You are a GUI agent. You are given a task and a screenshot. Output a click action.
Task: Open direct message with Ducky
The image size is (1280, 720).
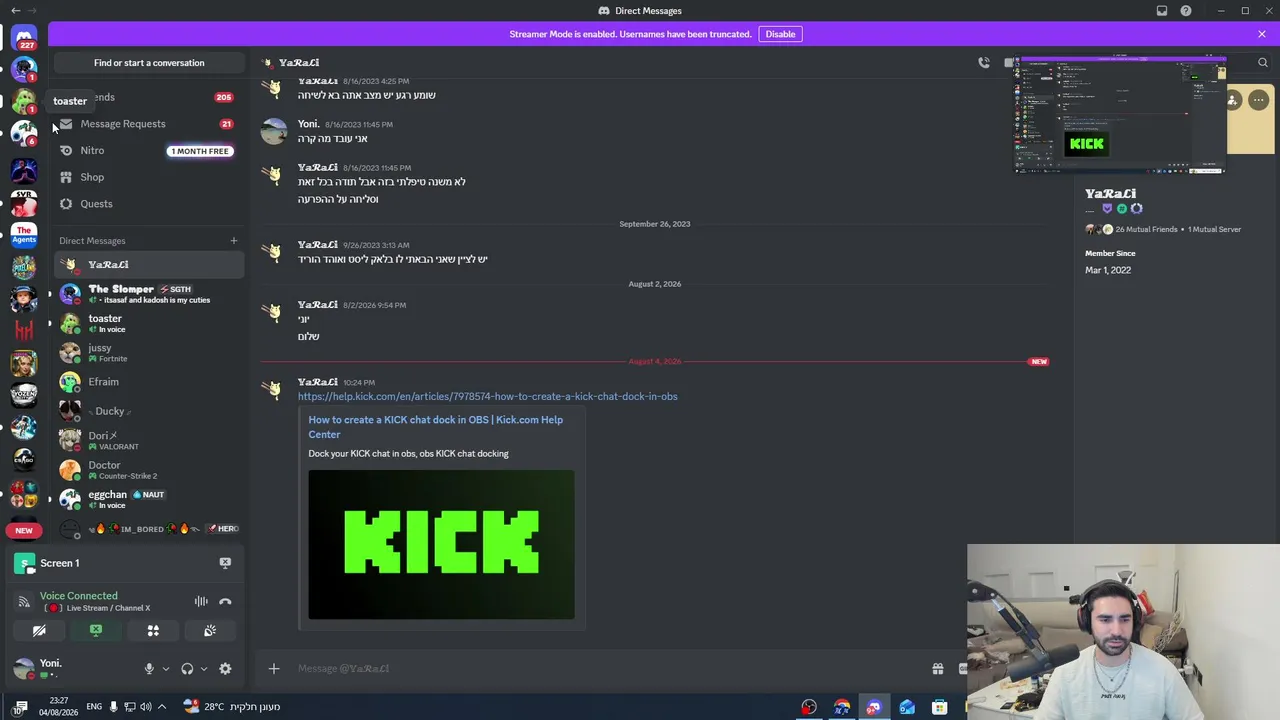149,411
